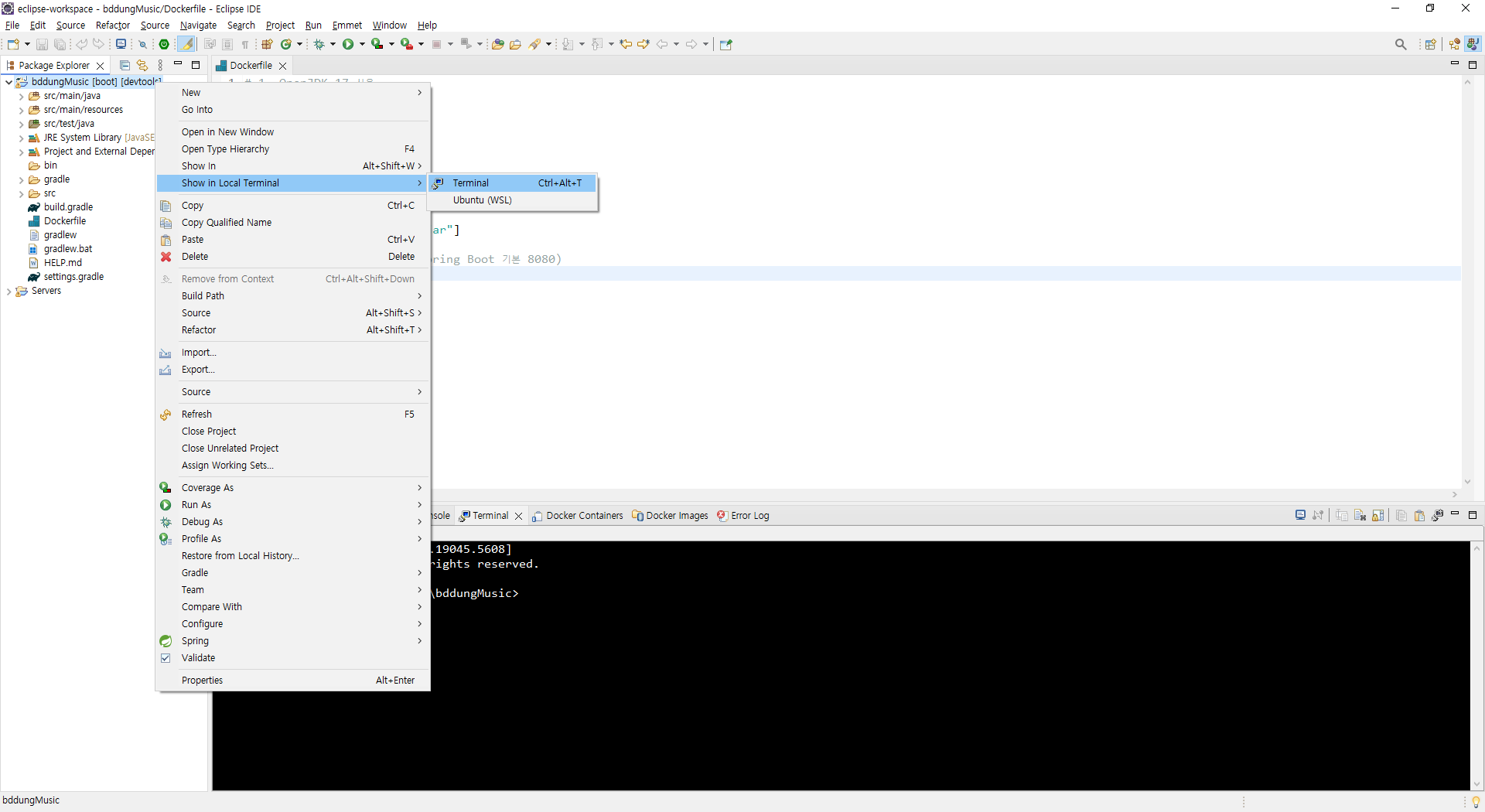The height and width of the screenshot is (812, 1485).
Task: Select build.gradle in Package Explorer
Action: [x=68, y=207]
